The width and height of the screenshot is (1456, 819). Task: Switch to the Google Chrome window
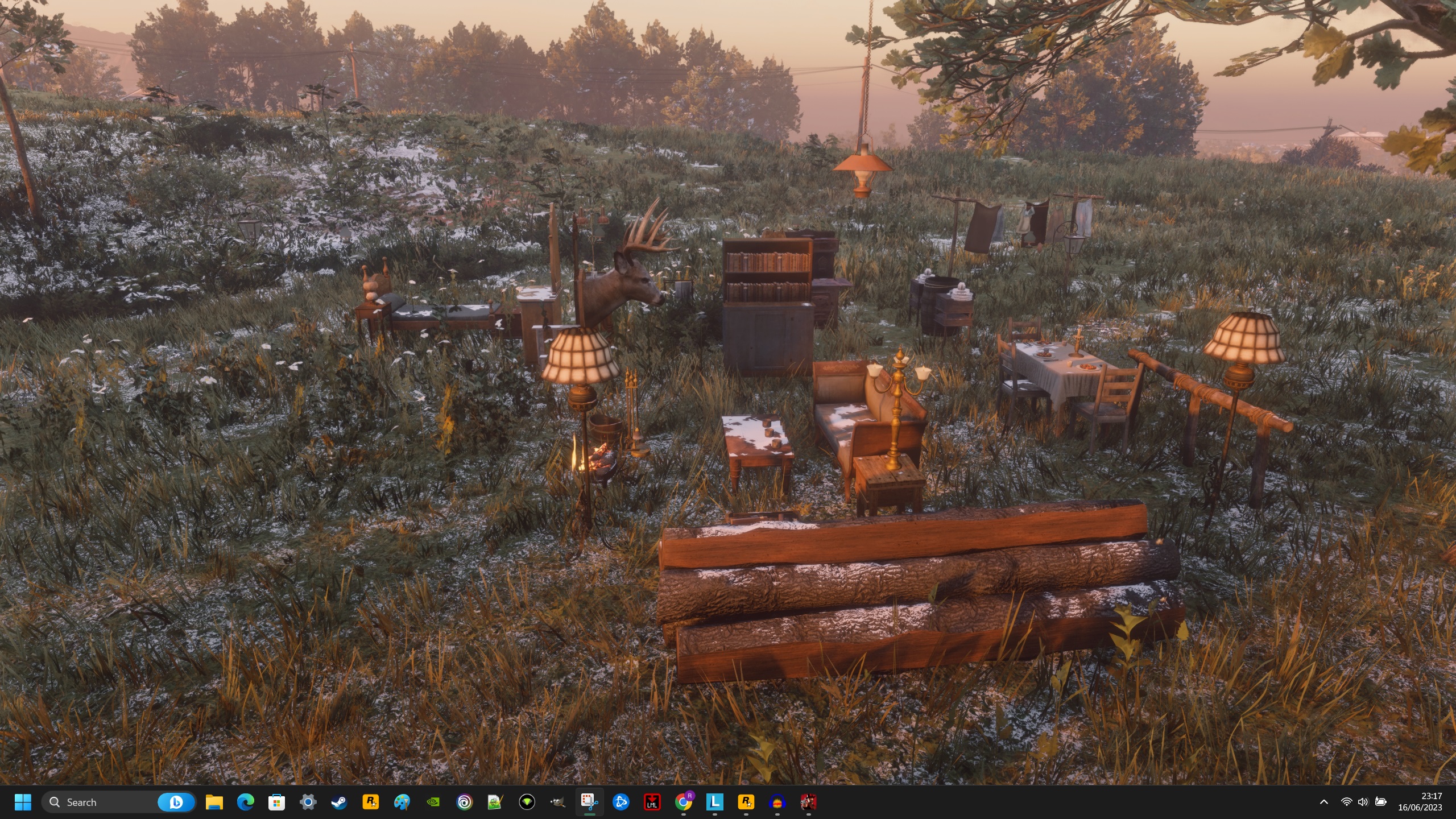click(x=684, y=802)
